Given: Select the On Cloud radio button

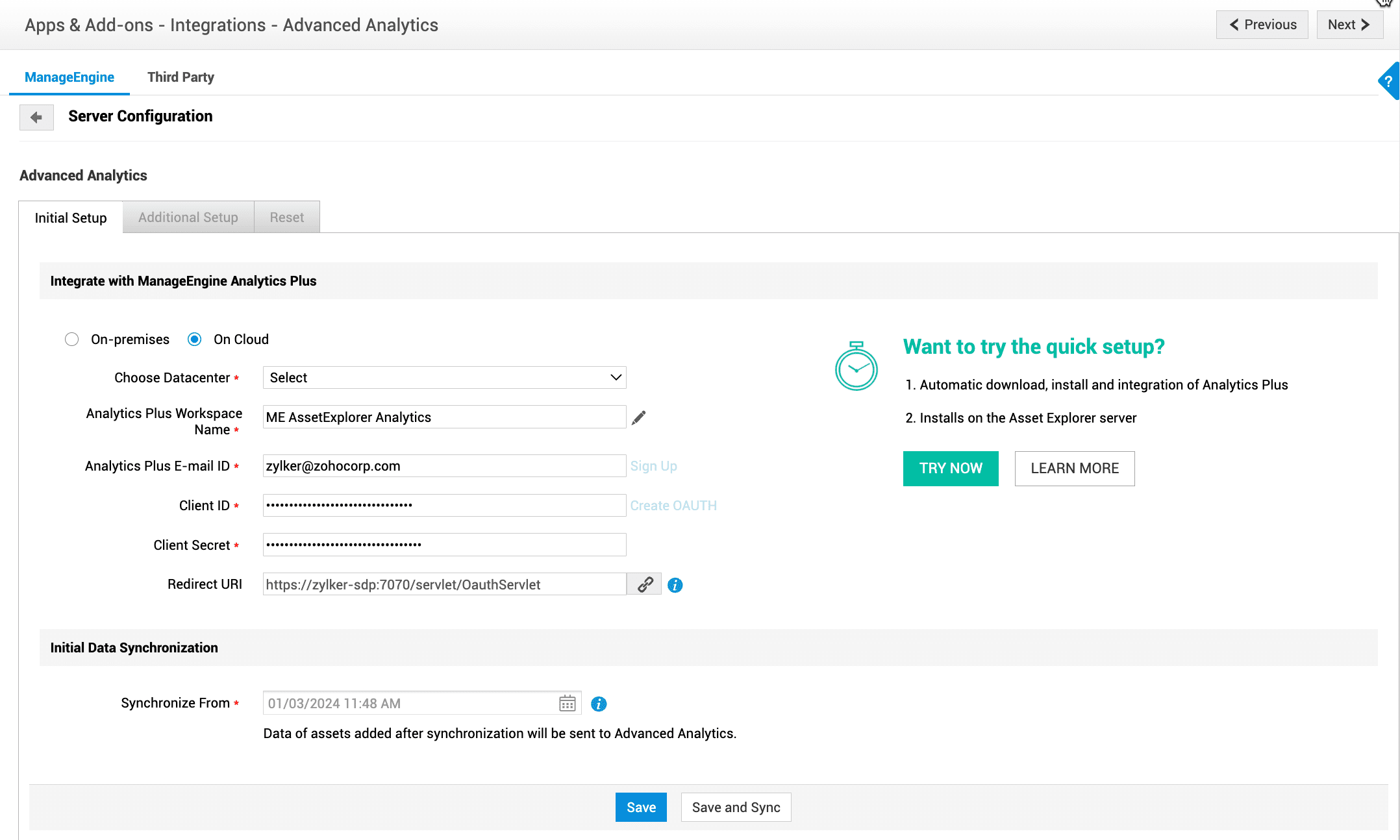Looking at the screenshot, I should tap(194, 340).
